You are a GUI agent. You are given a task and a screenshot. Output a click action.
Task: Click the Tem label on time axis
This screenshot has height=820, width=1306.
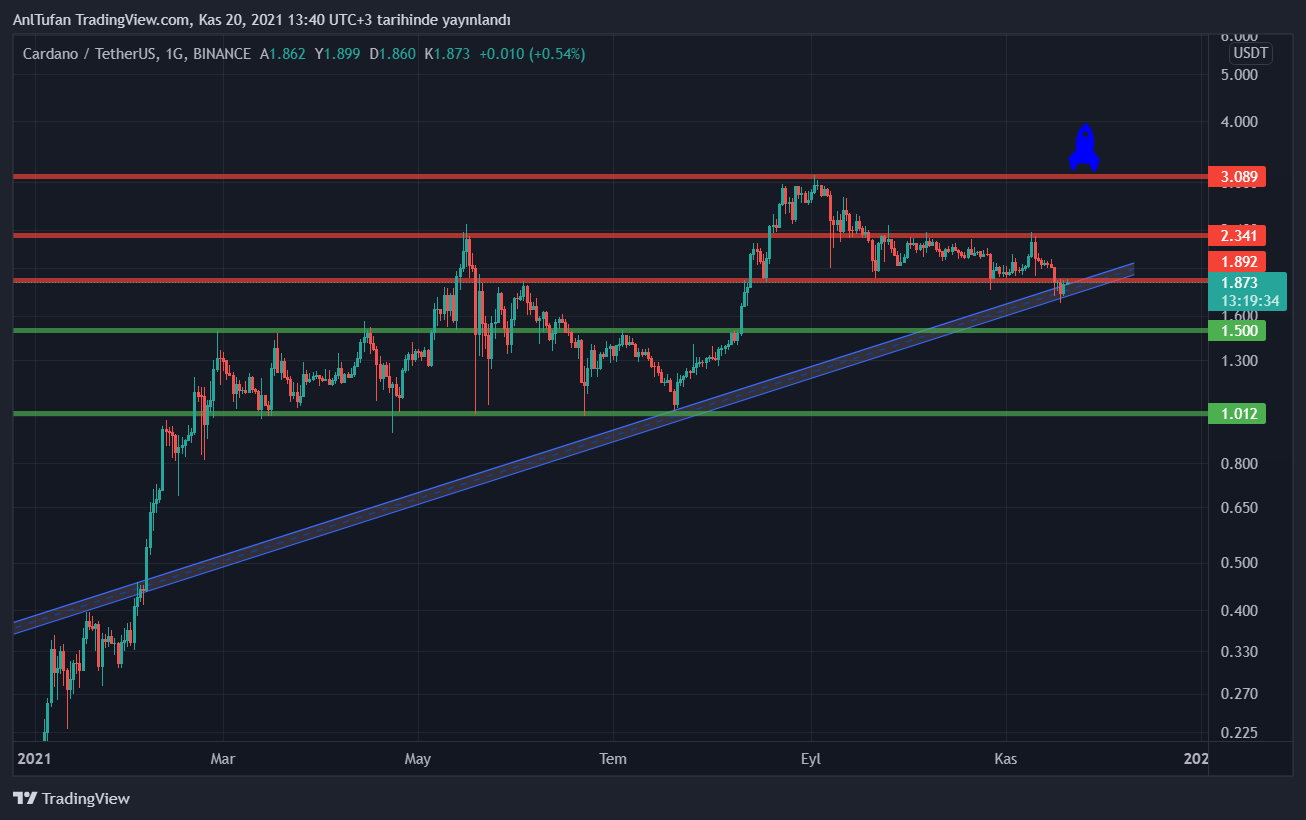612,759
